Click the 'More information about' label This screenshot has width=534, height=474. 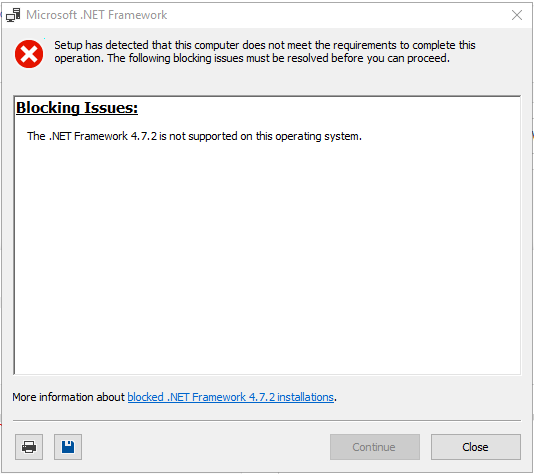pyautogui.click(x=68, y=397)
